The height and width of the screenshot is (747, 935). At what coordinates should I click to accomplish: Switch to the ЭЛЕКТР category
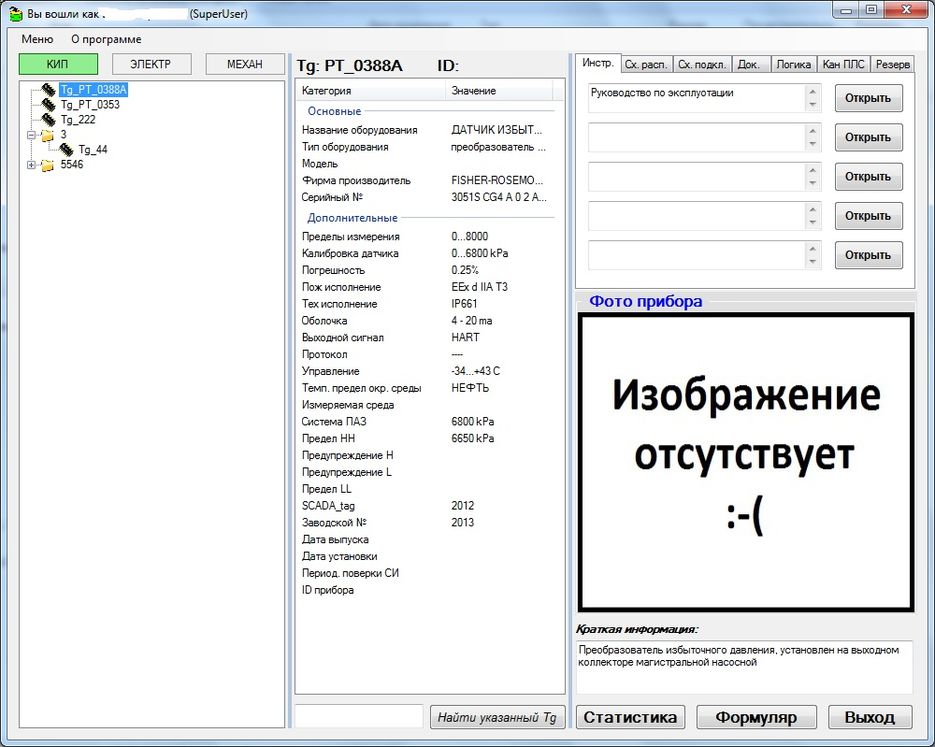tap(151, 64)
